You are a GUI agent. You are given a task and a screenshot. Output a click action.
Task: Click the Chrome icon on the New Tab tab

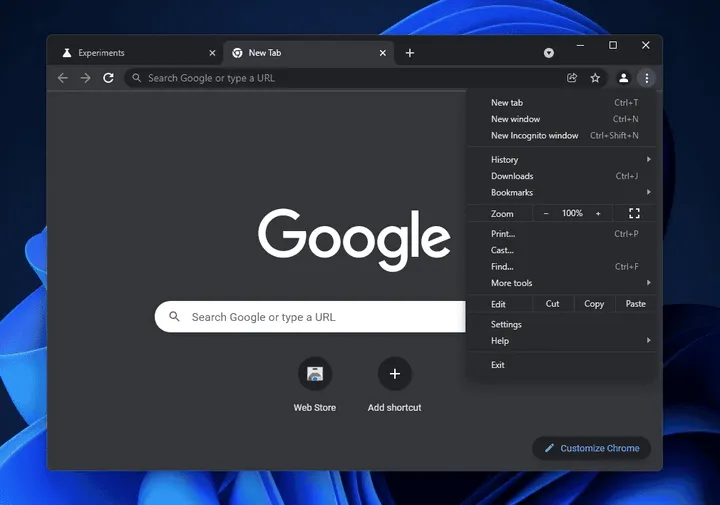(x=237, y=53)
